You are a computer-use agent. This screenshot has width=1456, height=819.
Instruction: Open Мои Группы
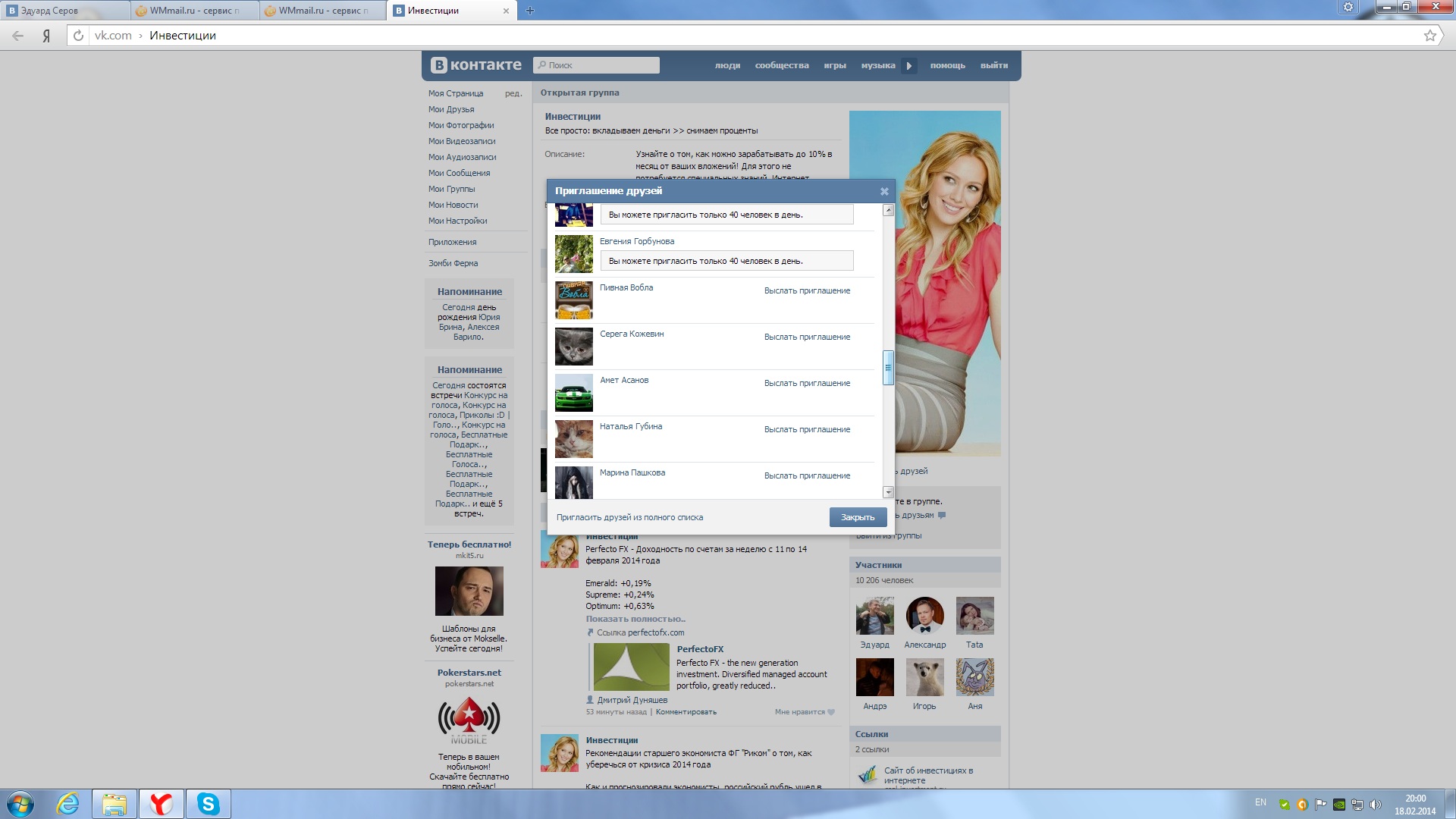coord(451,189)
